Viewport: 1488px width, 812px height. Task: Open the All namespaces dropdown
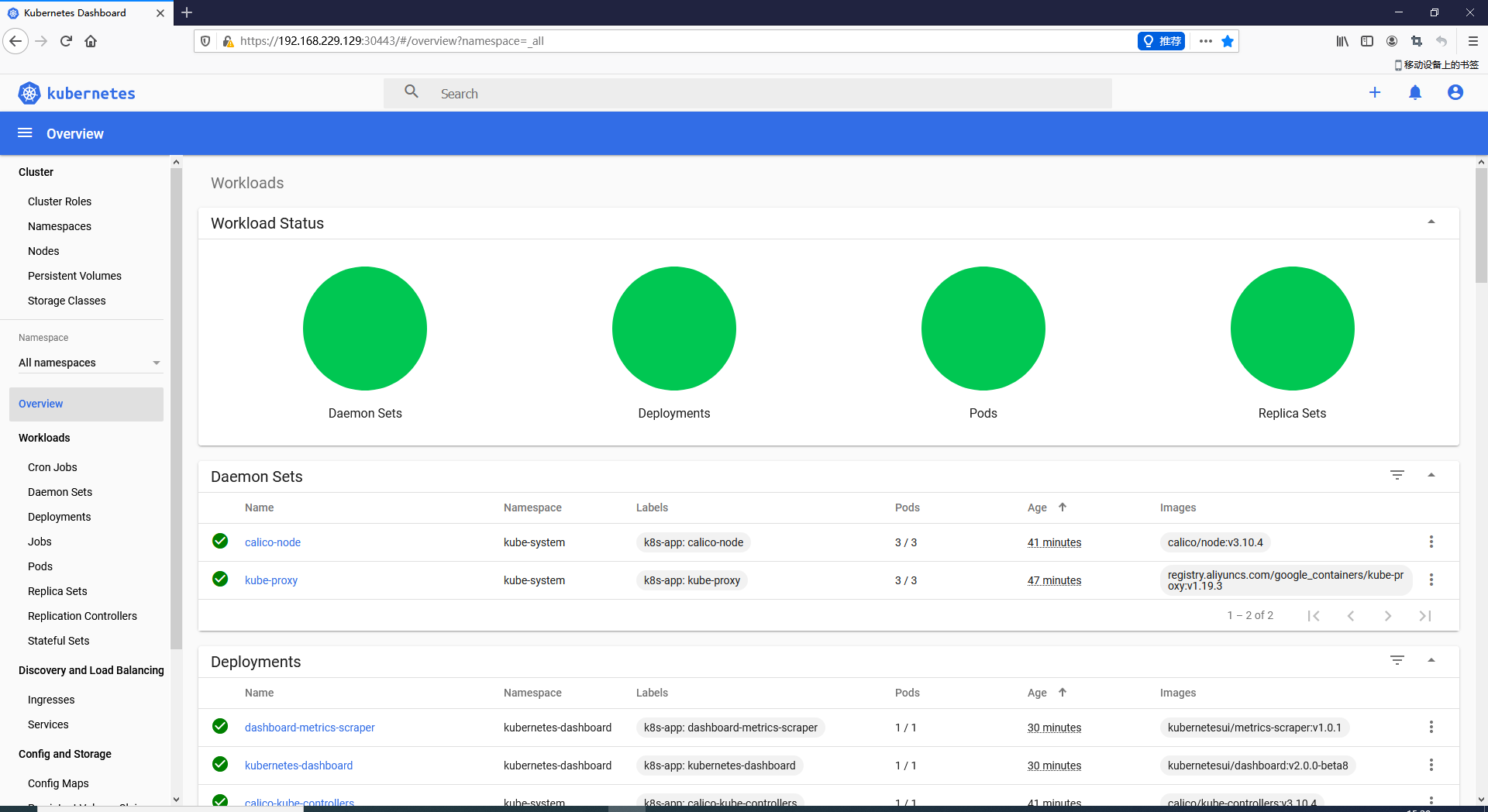pyautogui.click(x=90, y=363)
